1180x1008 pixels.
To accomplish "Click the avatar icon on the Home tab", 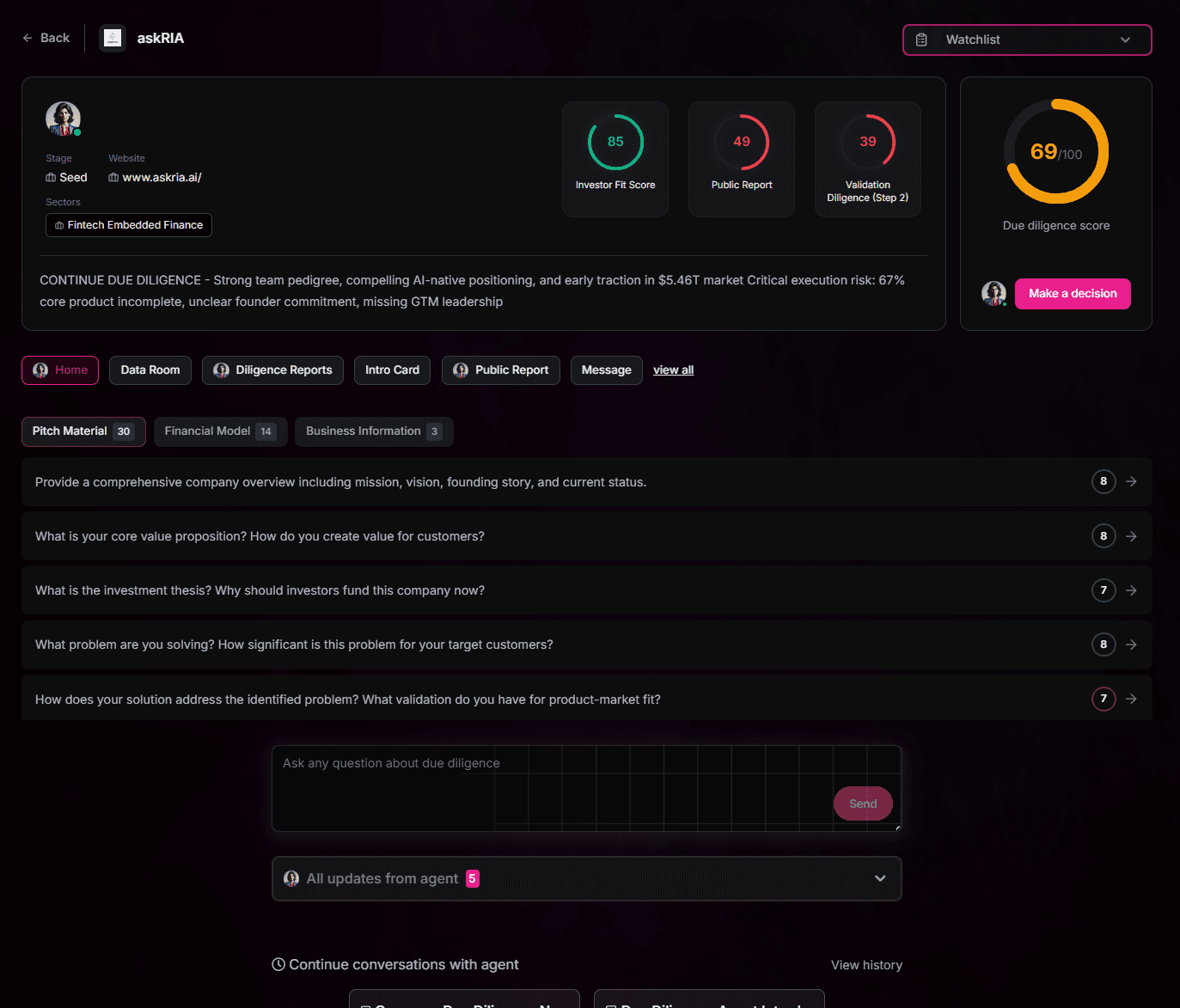I will point(40,370).
